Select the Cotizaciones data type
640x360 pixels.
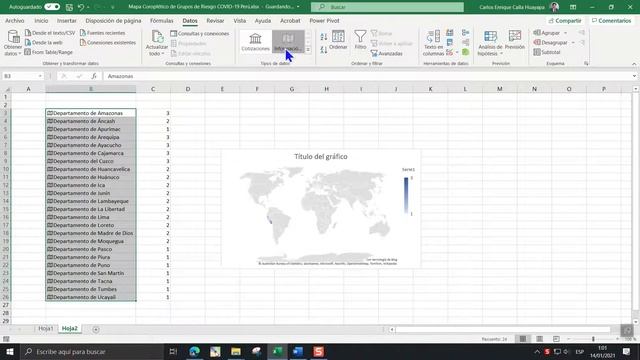(256, 42)
